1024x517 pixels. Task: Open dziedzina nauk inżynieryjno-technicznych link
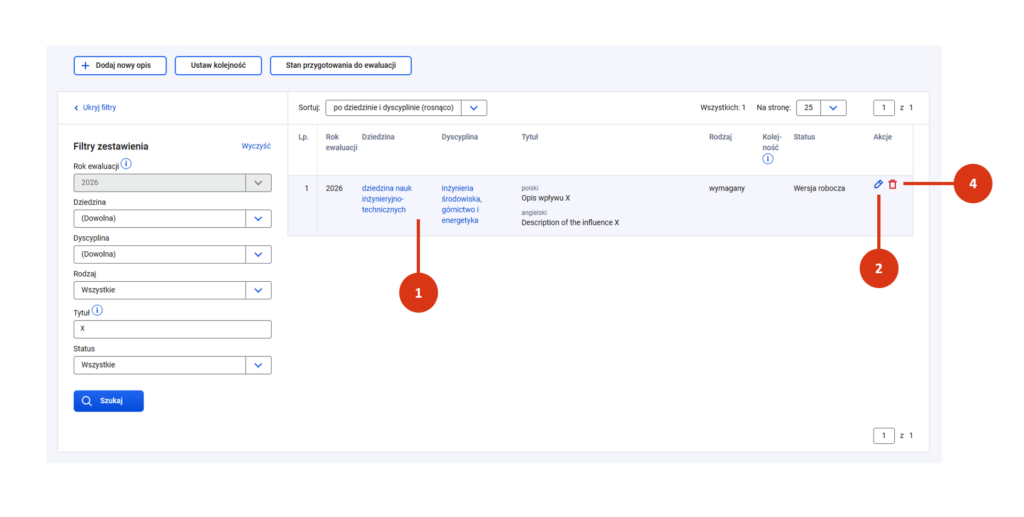point(385,199)
